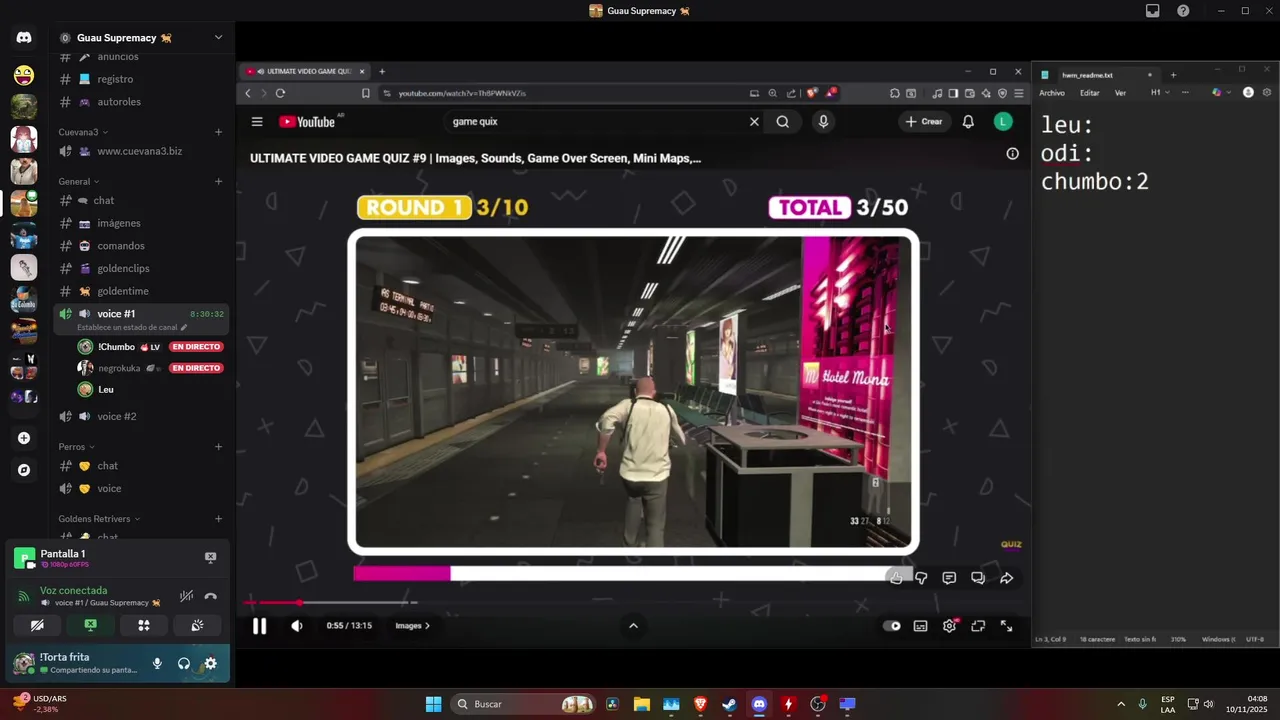Viewport: 1280px width, 720px height.
Task: Seek on the YouTube red progress bar
Action: pyautogui.click(x=332, y=602)
